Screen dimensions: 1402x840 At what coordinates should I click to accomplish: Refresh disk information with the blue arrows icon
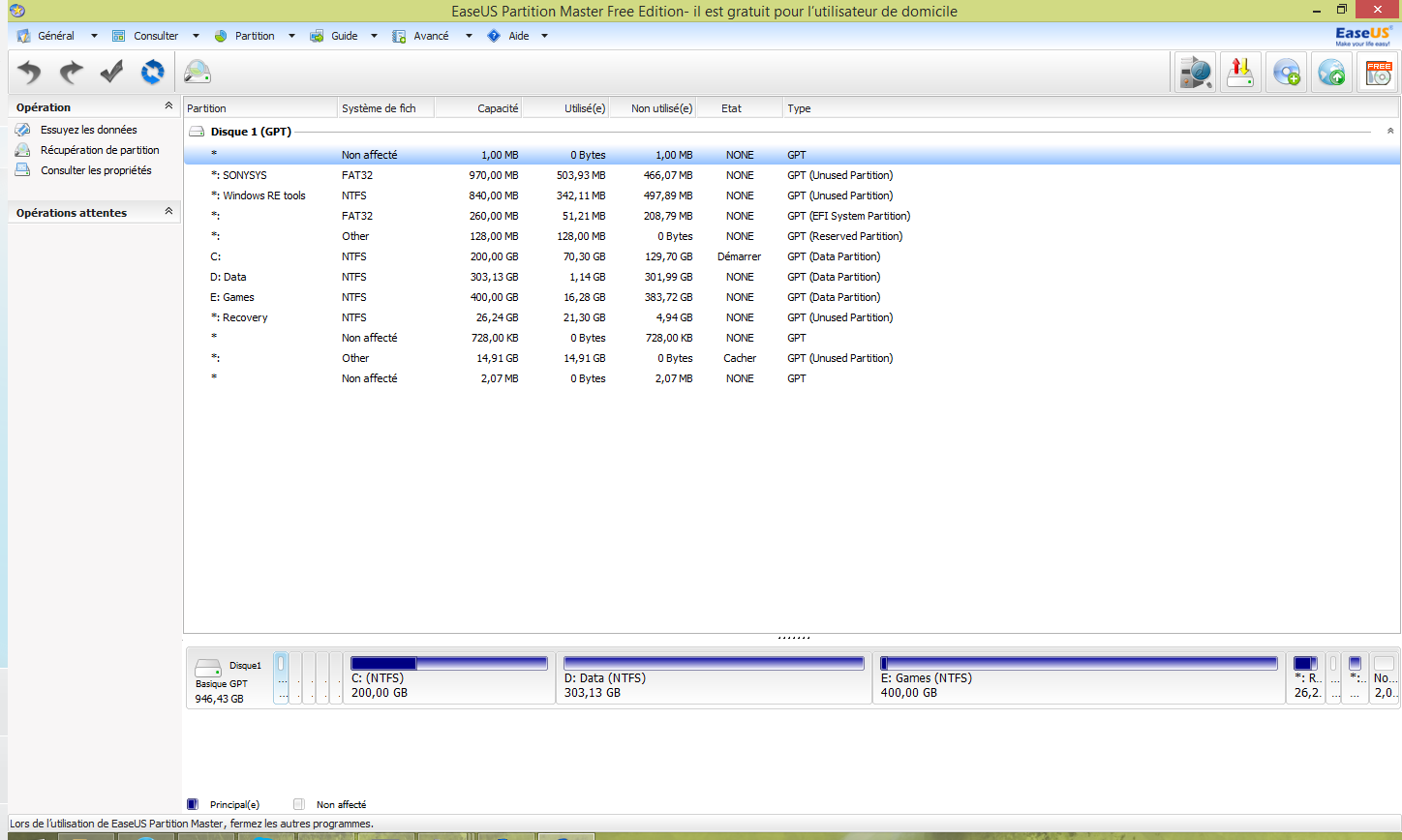tap(153, 72)
